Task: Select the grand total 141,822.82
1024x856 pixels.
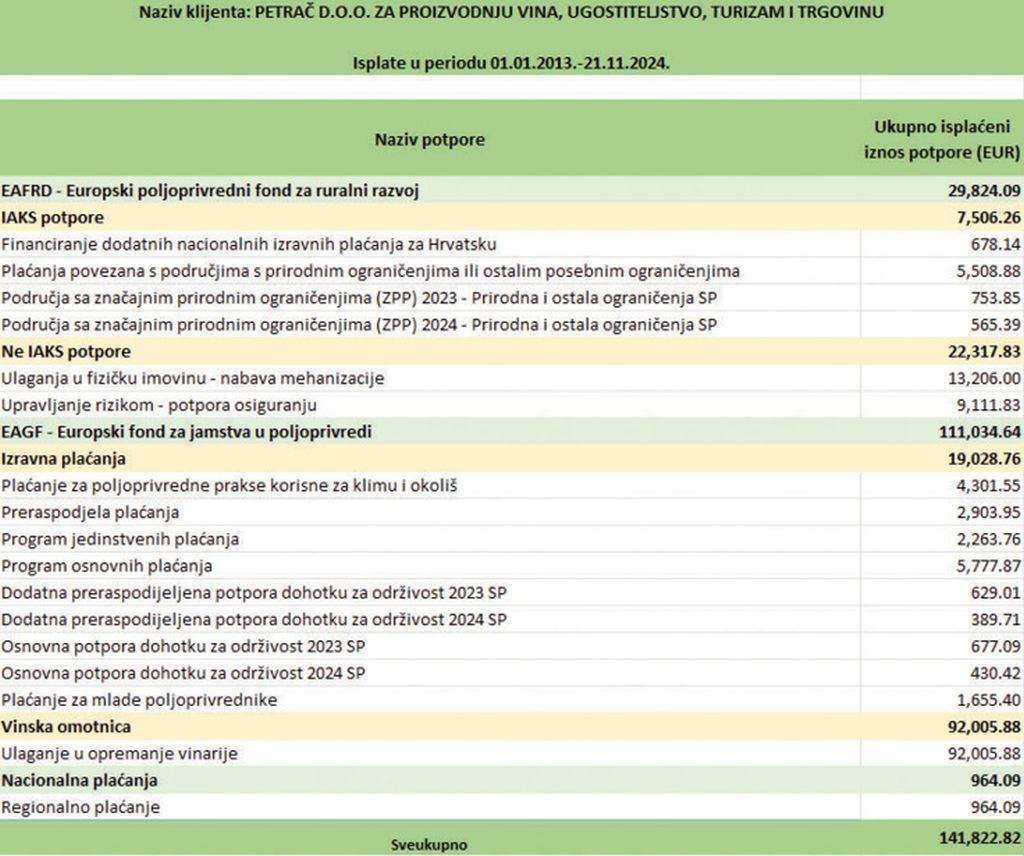Action: click(980, 838)
